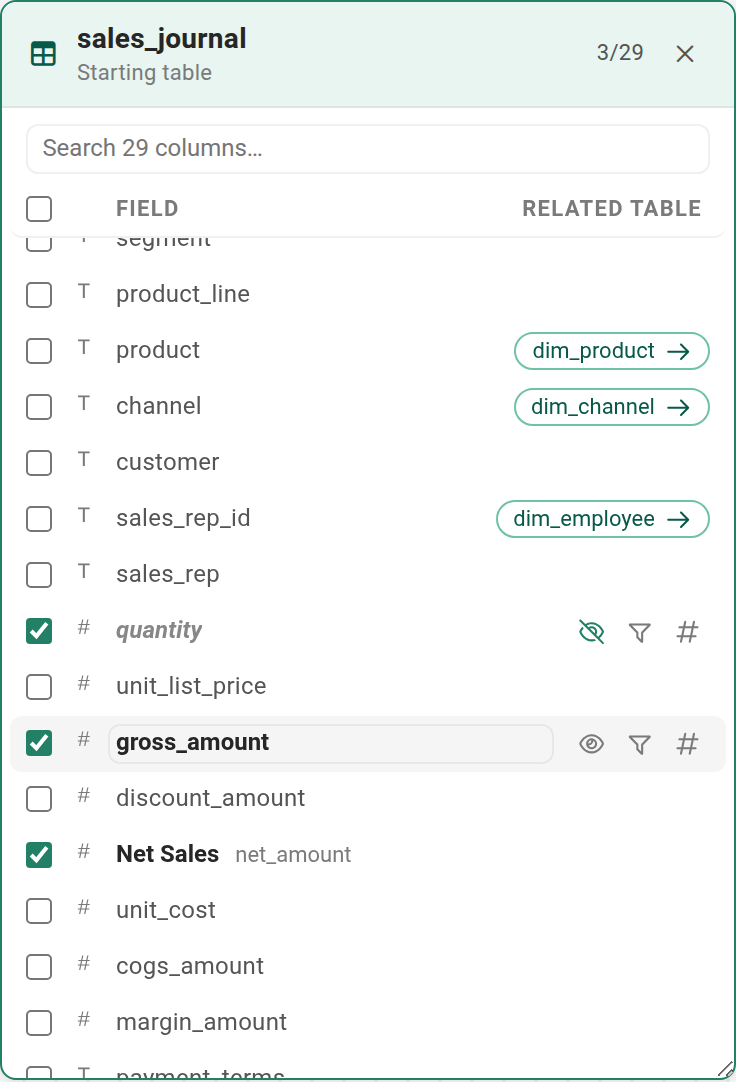
Task: Tick the select-all checkbox beside FIELD header
Action: click(39, 208)
